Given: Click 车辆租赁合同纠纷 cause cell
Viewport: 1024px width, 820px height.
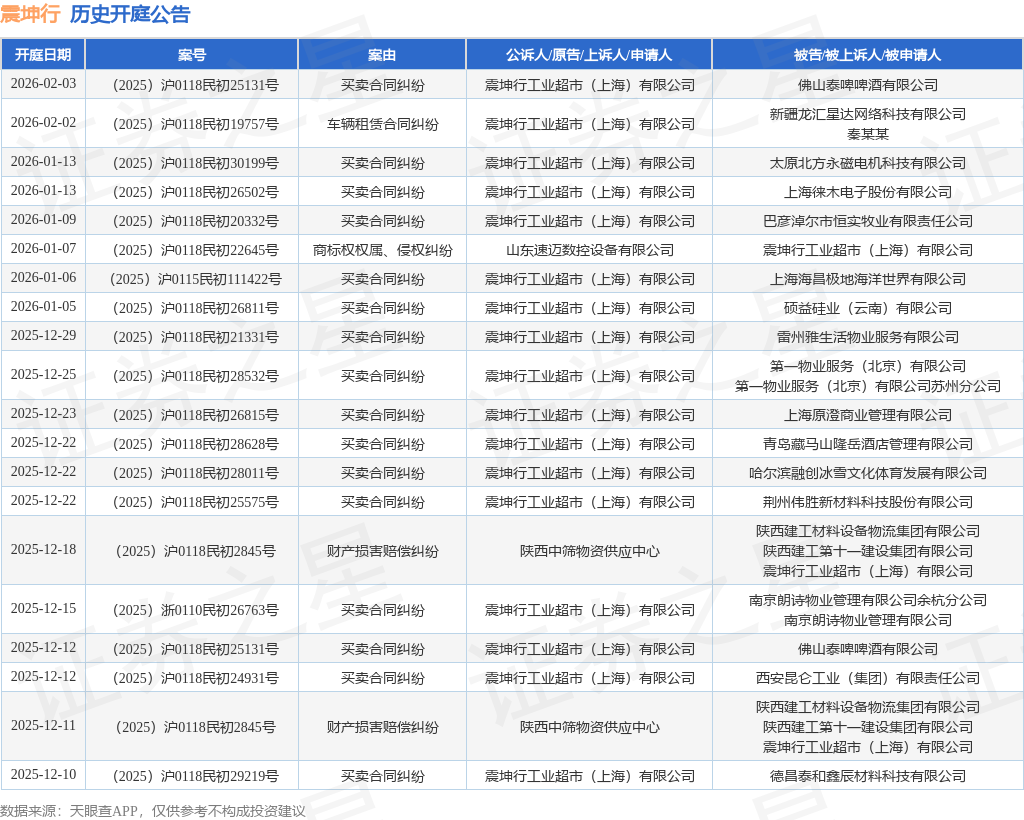Looking at the screenshot, I should pos(383,124).
